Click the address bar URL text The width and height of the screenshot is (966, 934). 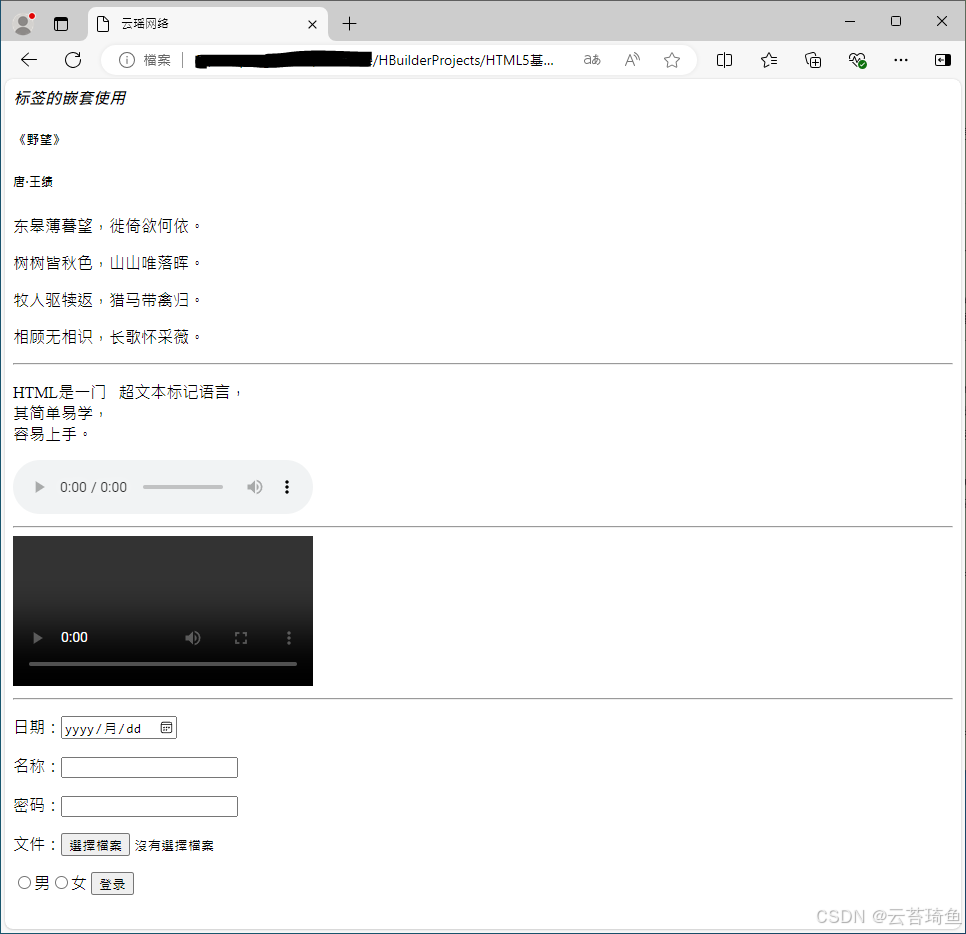[x=374, y=60]
